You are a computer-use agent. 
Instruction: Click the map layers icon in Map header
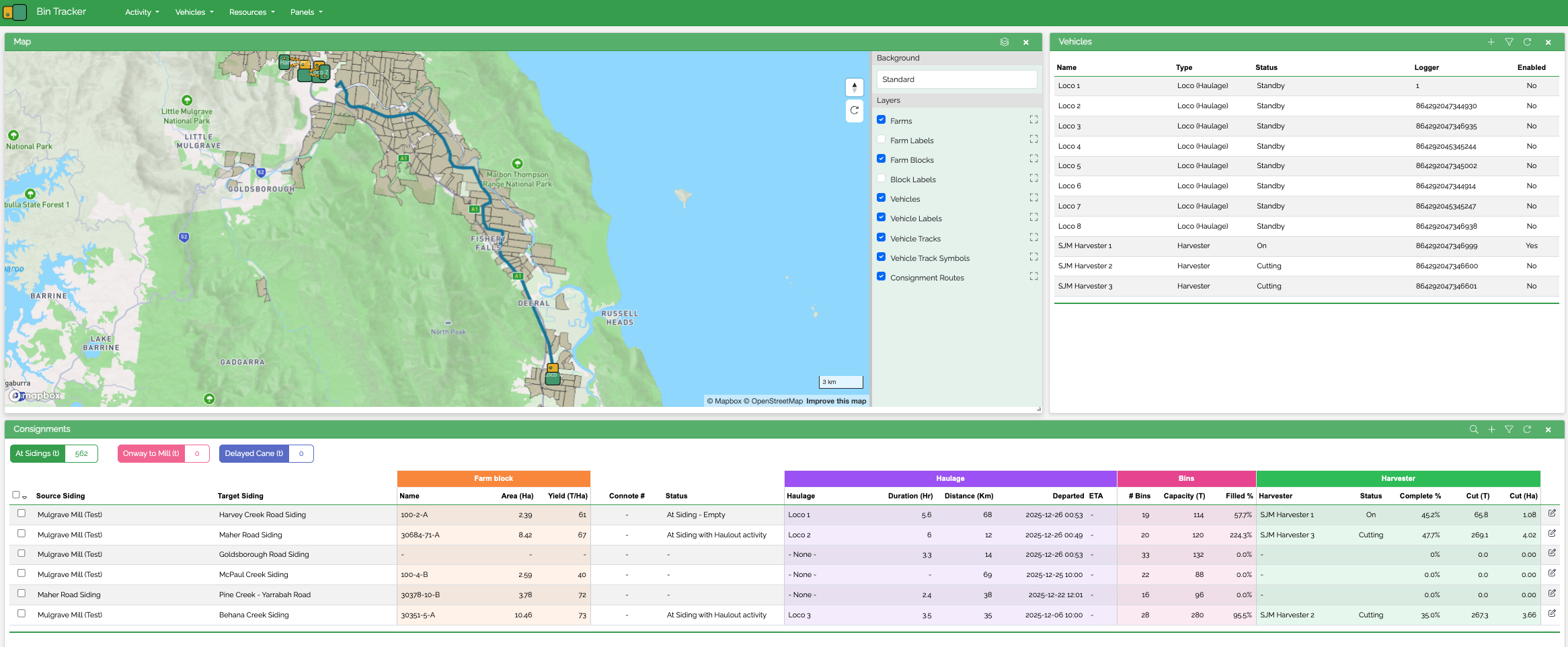(1005, 42)
